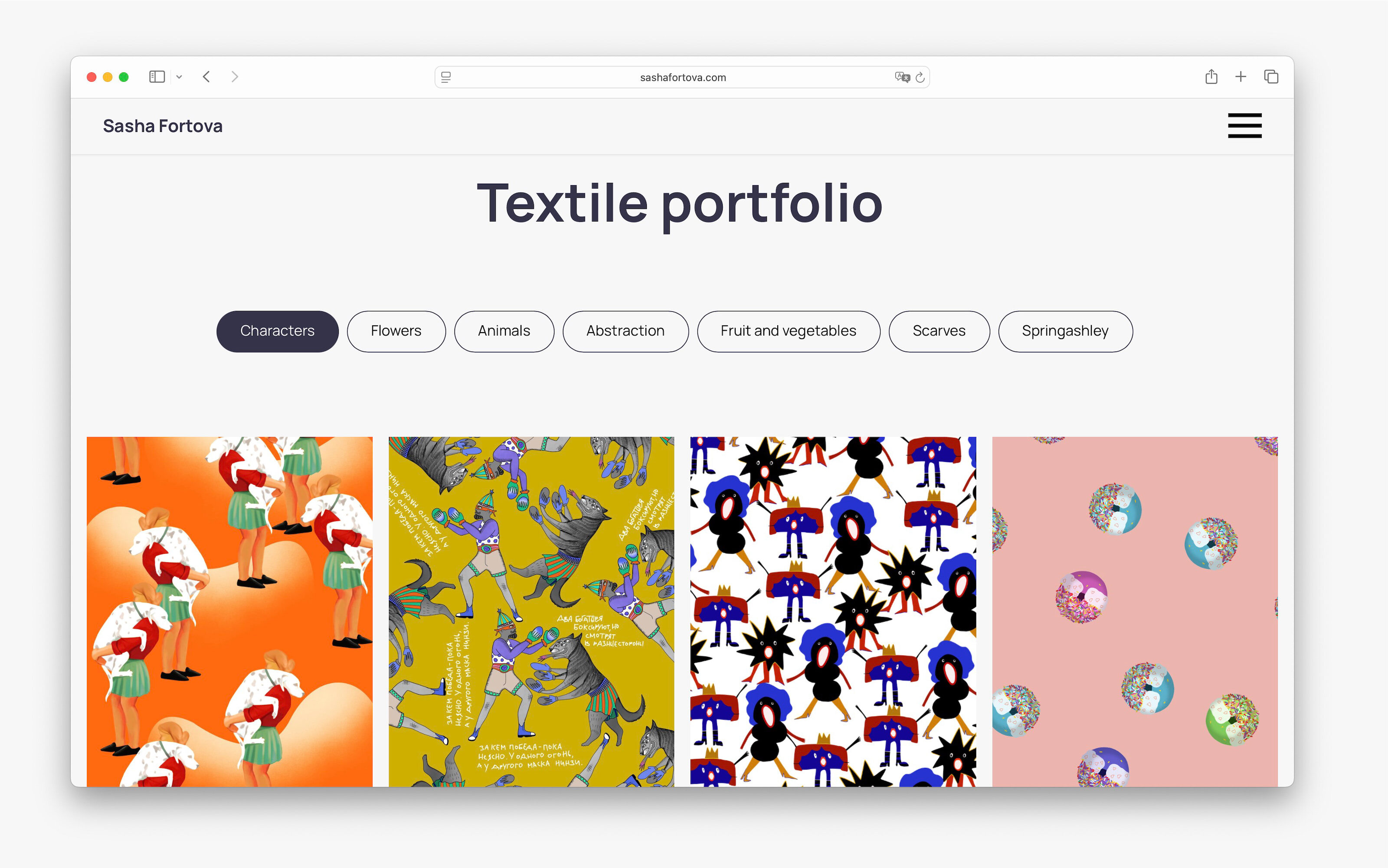
Task: Open the hamburger menu
Action: pyautogui.click(x=1244, y=126)
